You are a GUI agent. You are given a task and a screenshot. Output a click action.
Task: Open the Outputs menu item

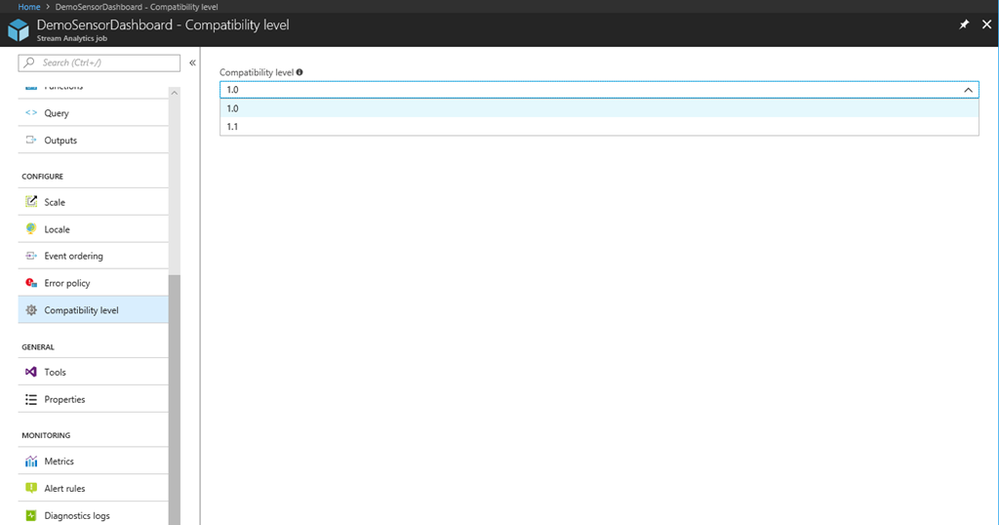click(93, 140)
